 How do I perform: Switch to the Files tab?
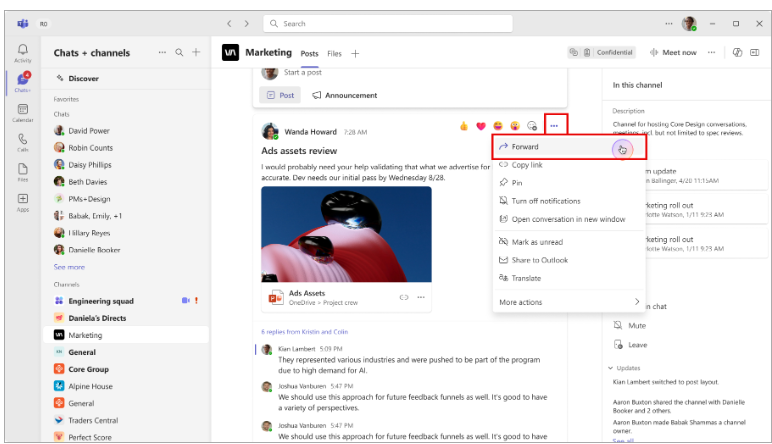[x=334, y=54]
